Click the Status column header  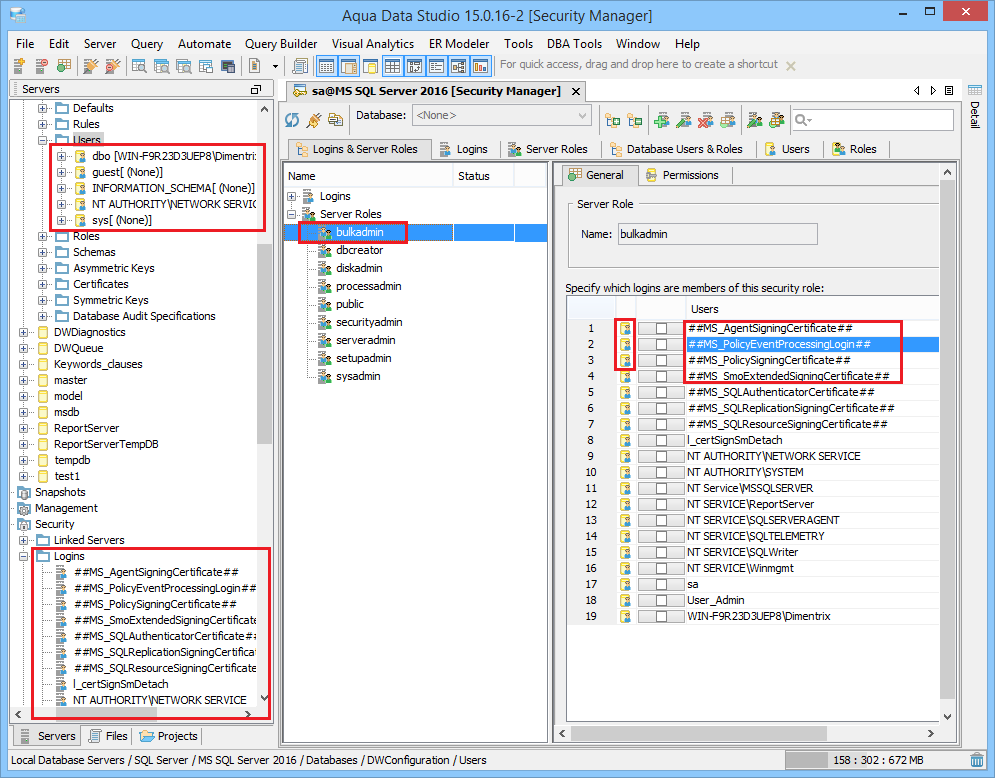click(484, 176)
